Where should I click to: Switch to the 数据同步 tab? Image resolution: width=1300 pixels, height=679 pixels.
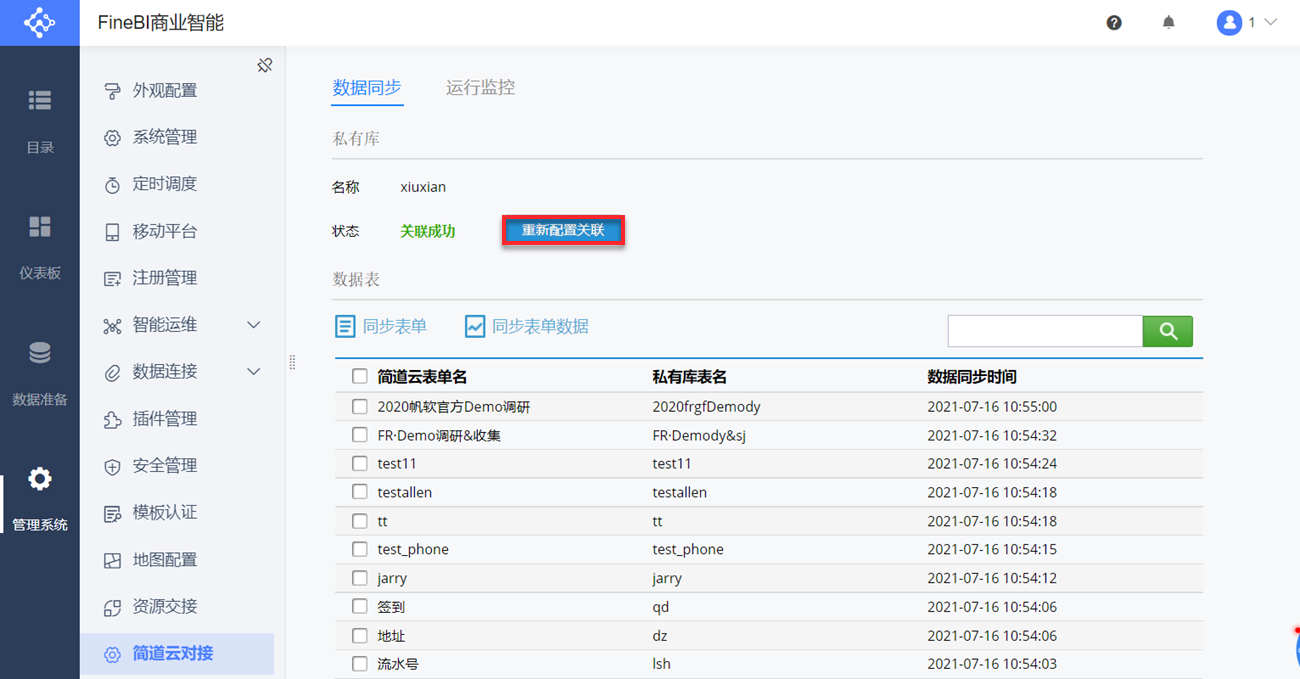pyautogui.click(x=367, y=88)
